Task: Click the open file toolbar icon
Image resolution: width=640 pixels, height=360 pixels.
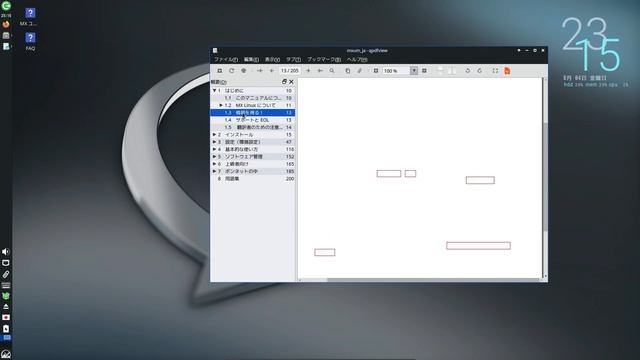Action: (220, 71)
